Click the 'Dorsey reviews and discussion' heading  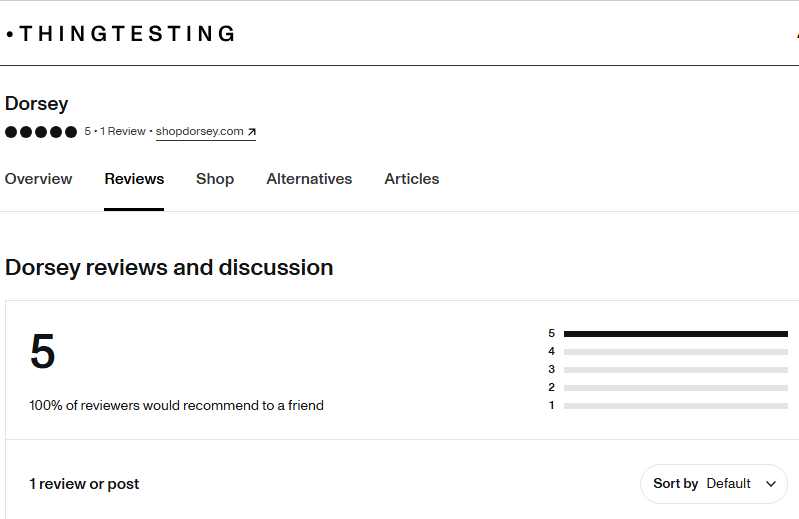(x=169, y=268)
